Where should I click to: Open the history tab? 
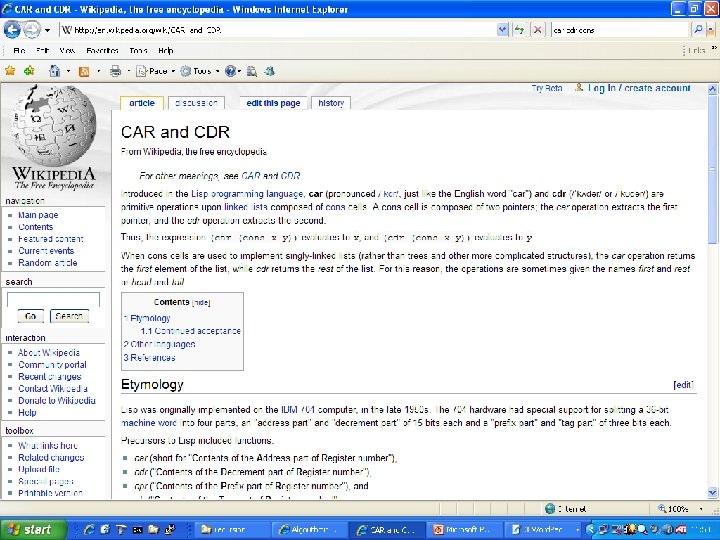331,103
